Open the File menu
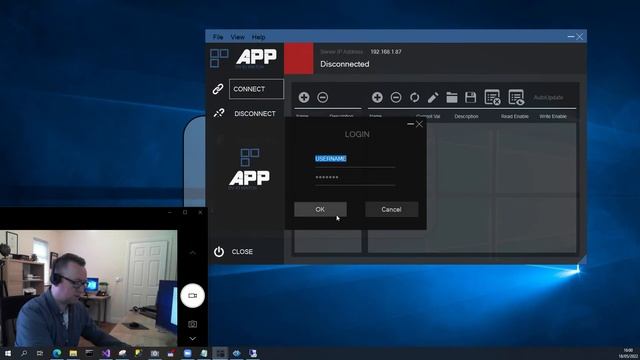640x360 pixels. coord(218,37)
